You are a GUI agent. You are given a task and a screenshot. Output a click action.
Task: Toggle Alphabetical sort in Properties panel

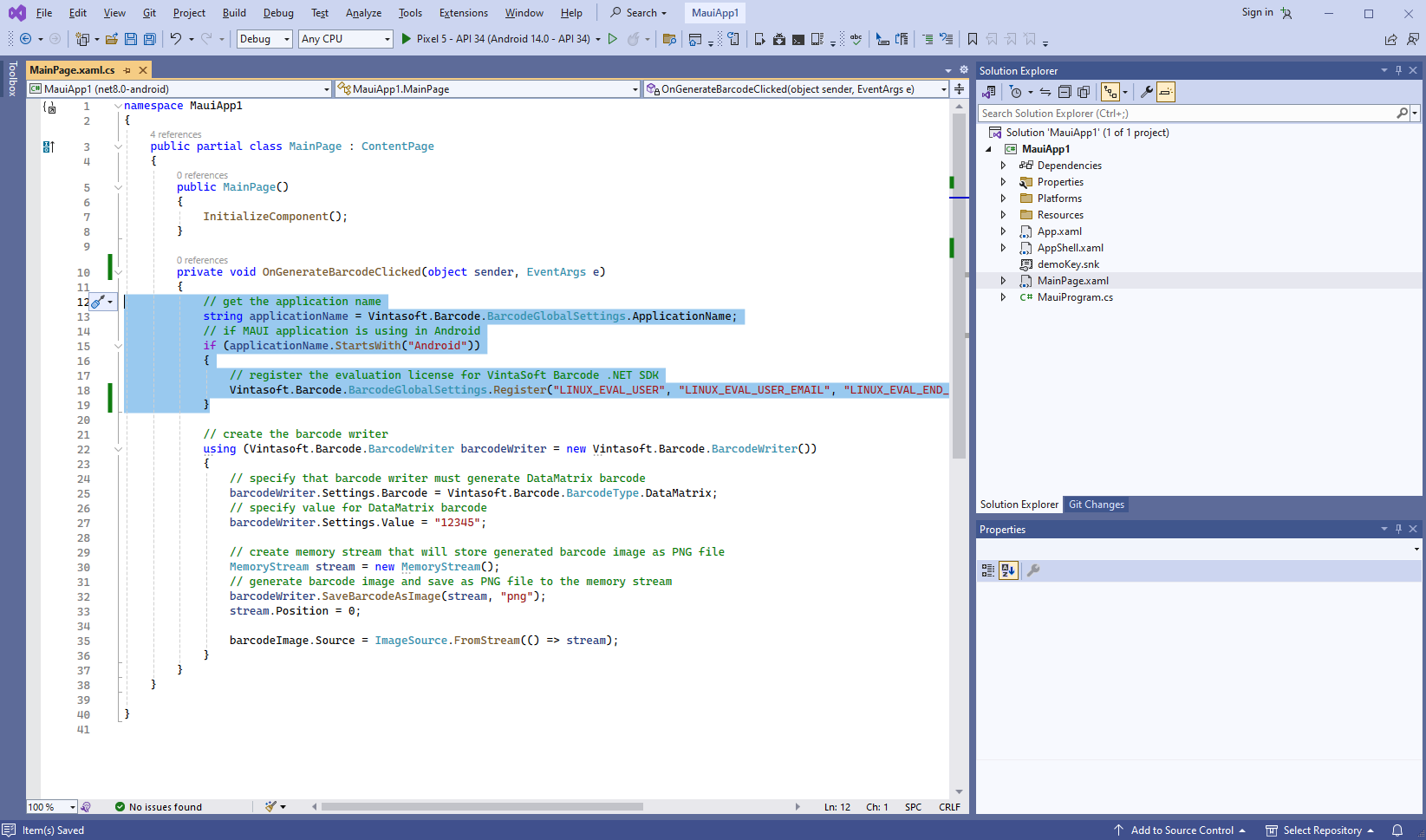pyautogui.click(x=1008, y=570)
